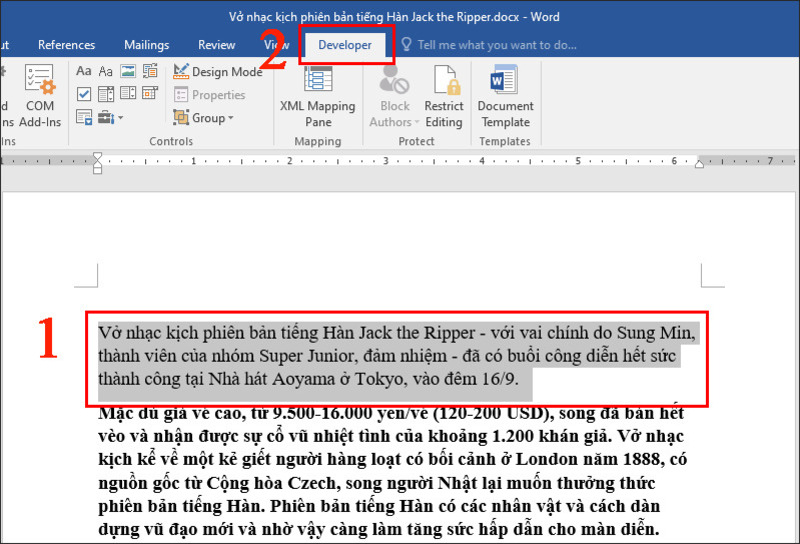Insert a Plain Text content control
This screenshot has height=544, width=800.
tap(105, 71)
